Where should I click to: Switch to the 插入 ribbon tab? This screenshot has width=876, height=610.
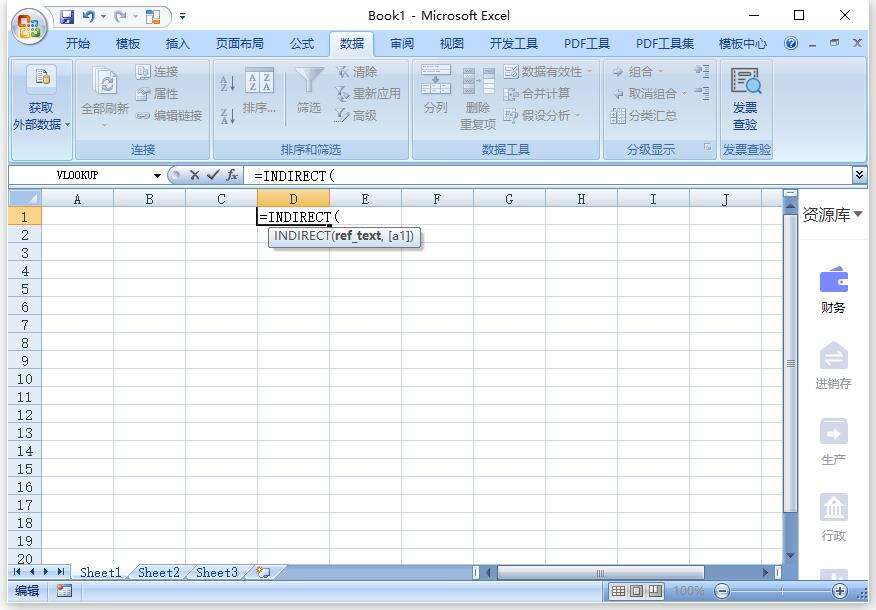[178, 44]
